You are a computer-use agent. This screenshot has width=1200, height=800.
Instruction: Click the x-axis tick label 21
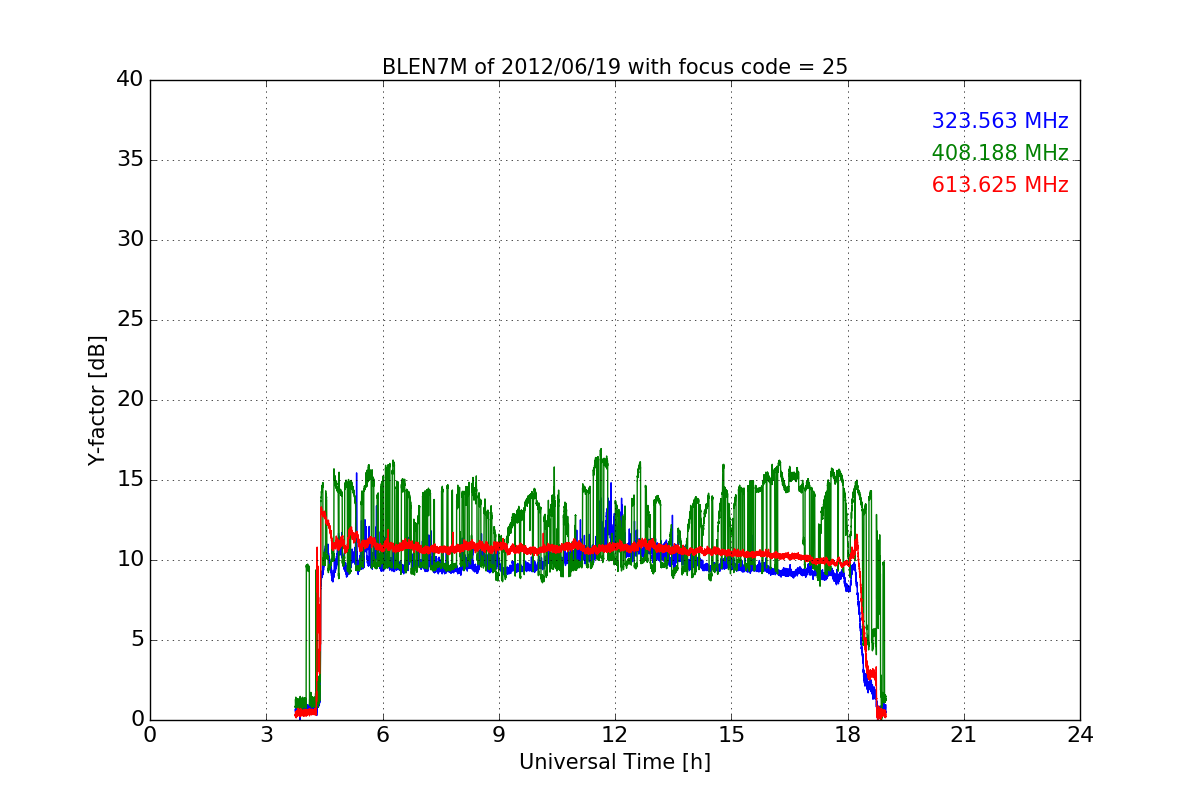[x=964, y=735]
